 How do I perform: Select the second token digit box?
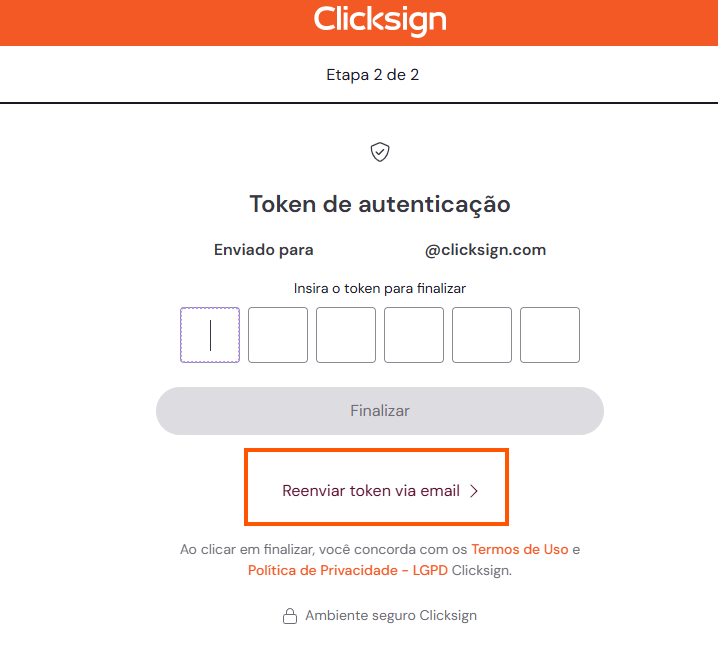(x=278, y=335)
